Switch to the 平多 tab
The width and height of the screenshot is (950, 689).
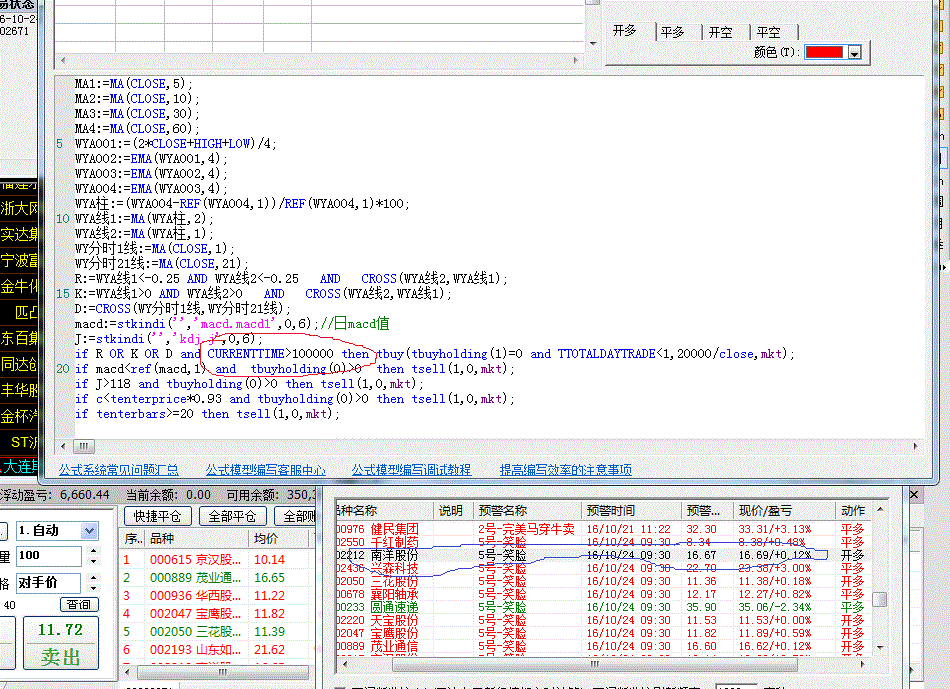tap(673, 32)
